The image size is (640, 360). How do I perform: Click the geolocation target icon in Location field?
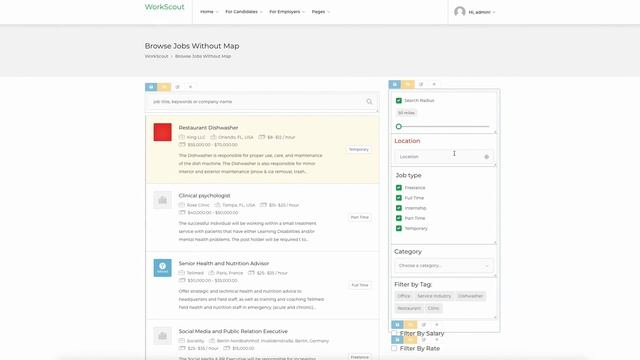pos(487,157)
